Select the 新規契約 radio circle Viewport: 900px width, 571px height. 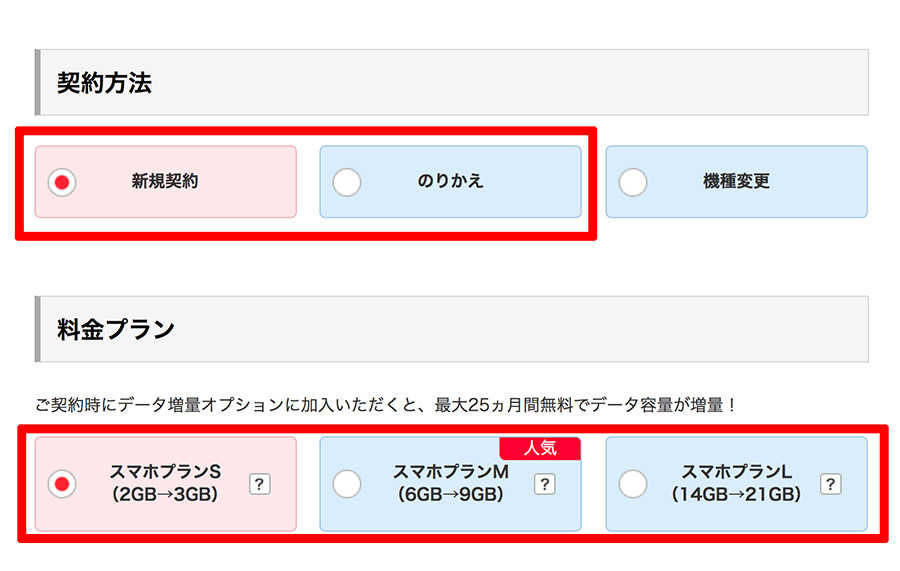[62, 182]
